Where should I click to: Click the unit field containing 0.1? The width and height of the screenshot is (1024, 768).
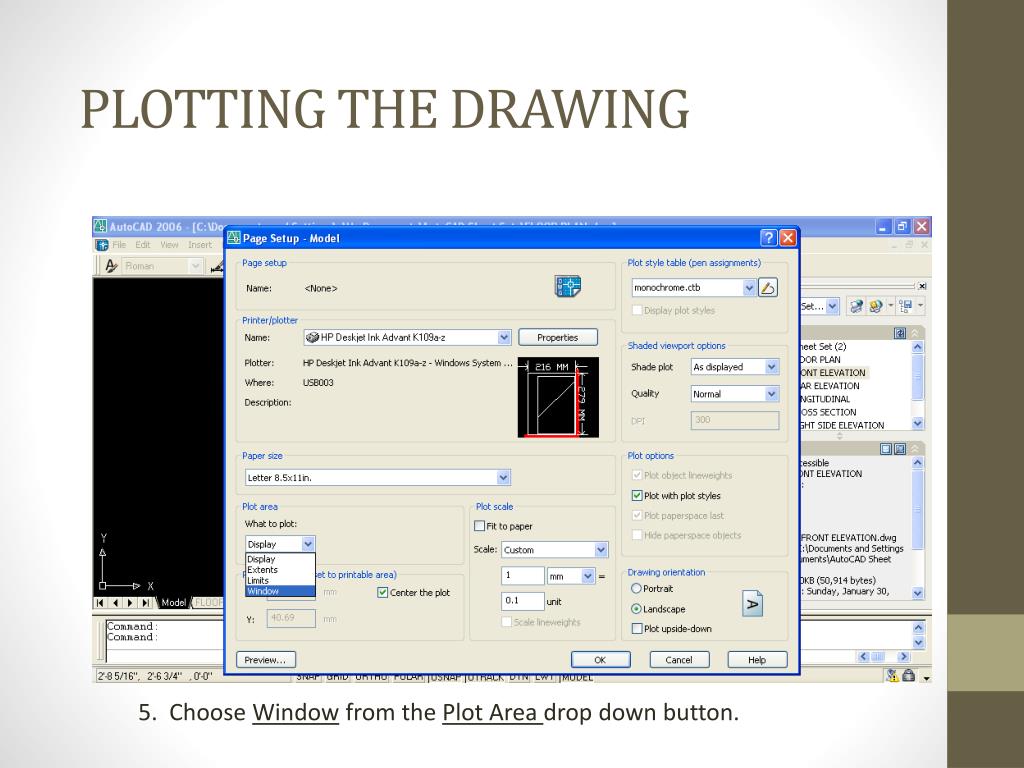pos(522,601)
